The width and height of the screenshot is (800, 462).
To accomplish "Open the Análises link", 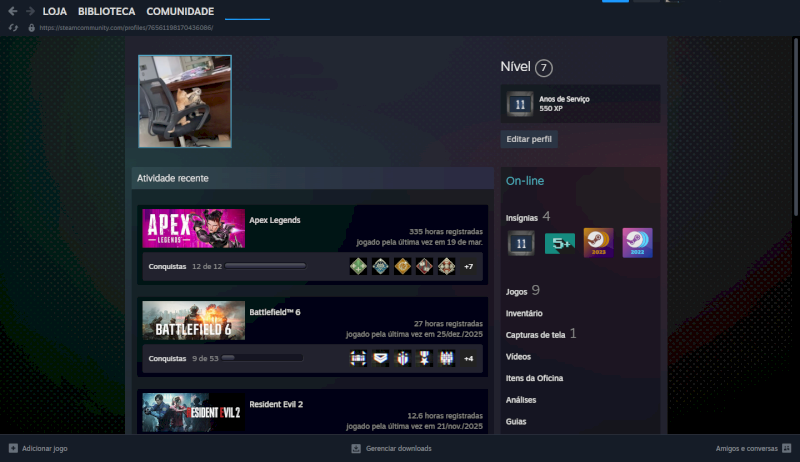I will [521, 400].
